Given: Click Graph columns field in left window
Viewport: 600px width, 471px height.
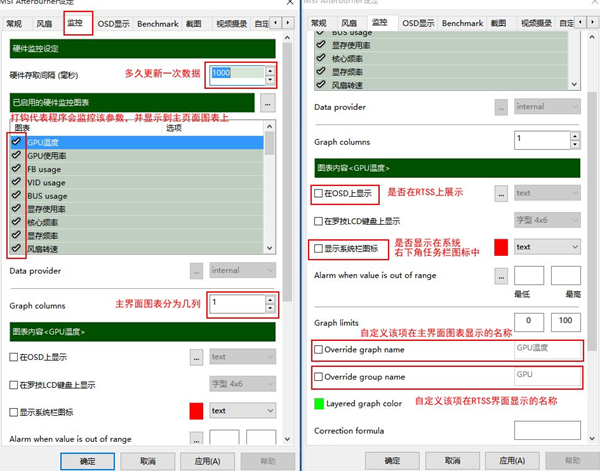Looking at the screenshot, I should (x=237, y=304).
